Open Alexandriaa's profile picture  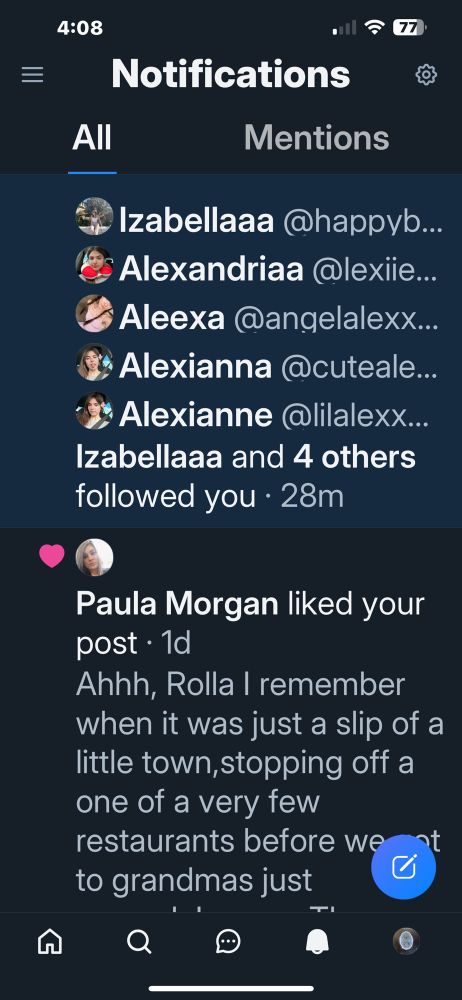(x=94, y=265)
